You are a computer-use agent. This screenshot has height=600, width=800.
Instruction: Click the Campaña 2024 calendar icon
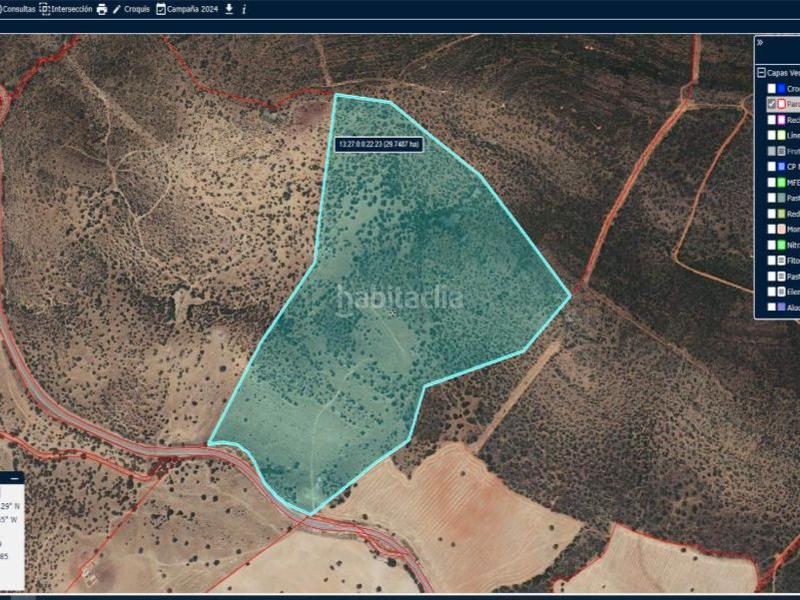coord(160,9)
